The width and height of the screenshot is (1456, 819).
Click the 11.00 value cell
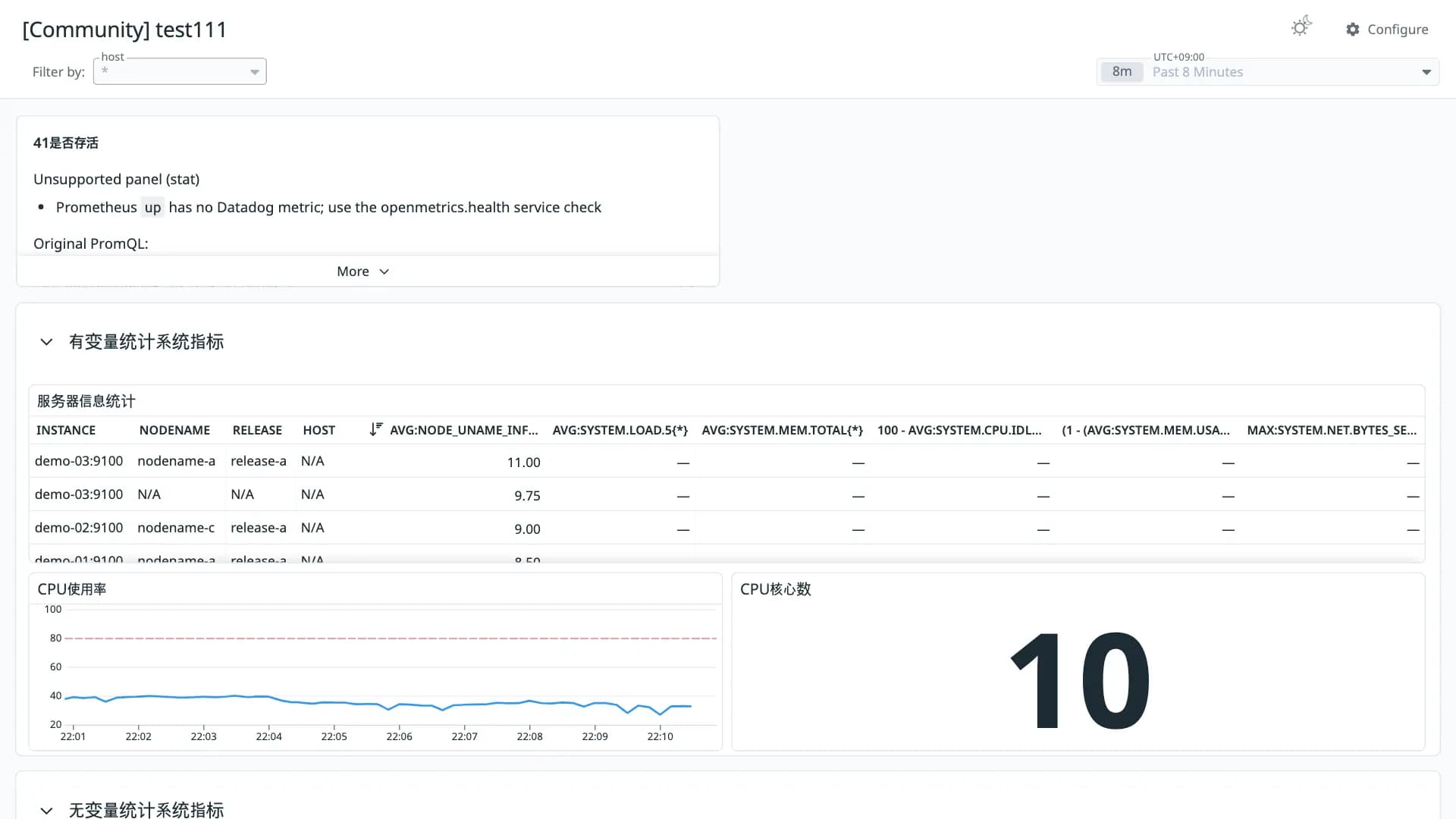[523, 463]
